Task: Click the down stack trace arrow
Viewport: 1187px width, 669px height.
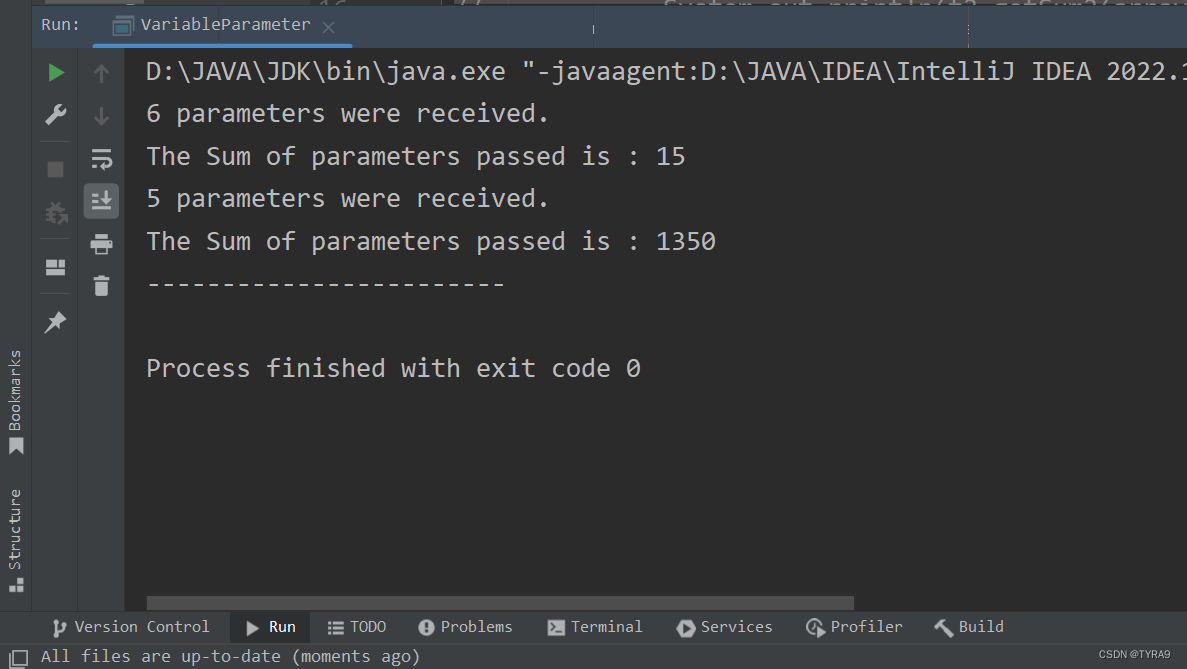Action: coord(100,117)
